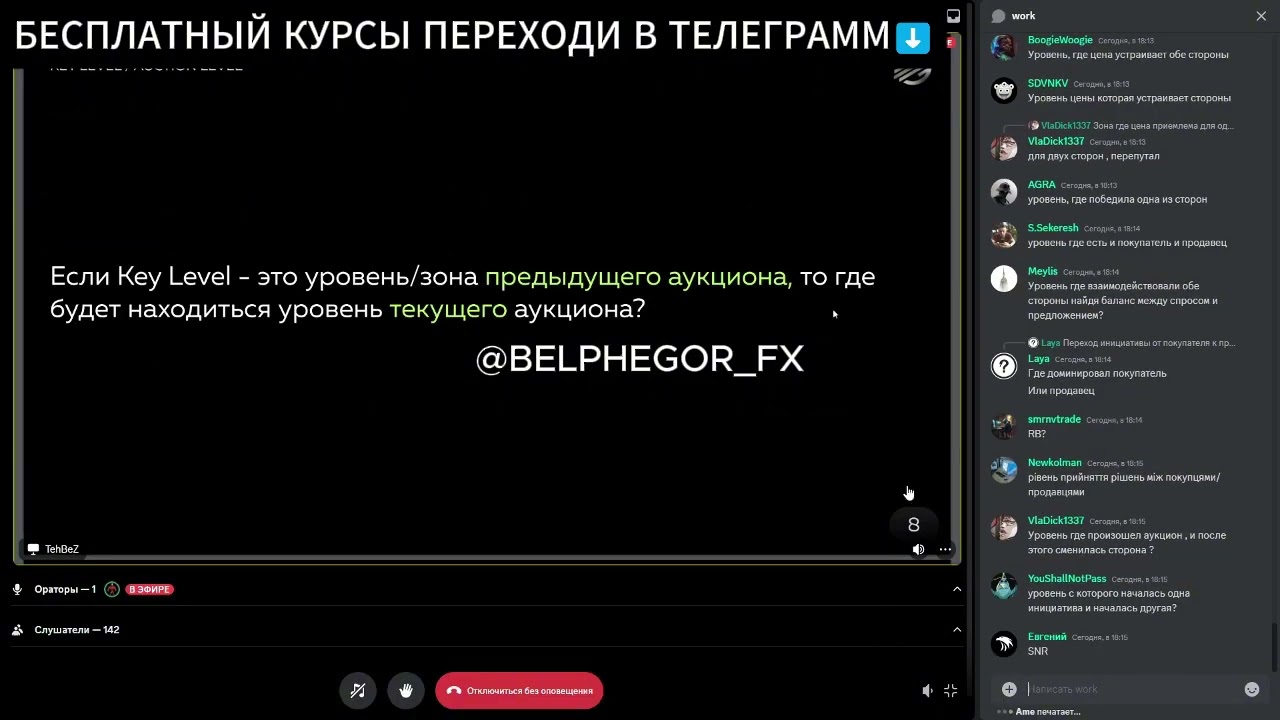This screenshot has width=1280, height=720.
Task: Click the people icon beside Слушатели
Action: [x=17, y=629]
